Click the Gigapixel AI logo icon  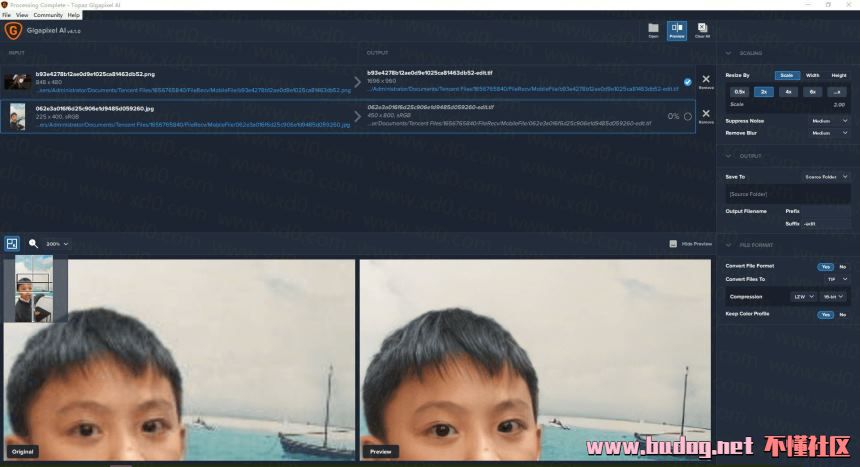click(x=13, y=31)
